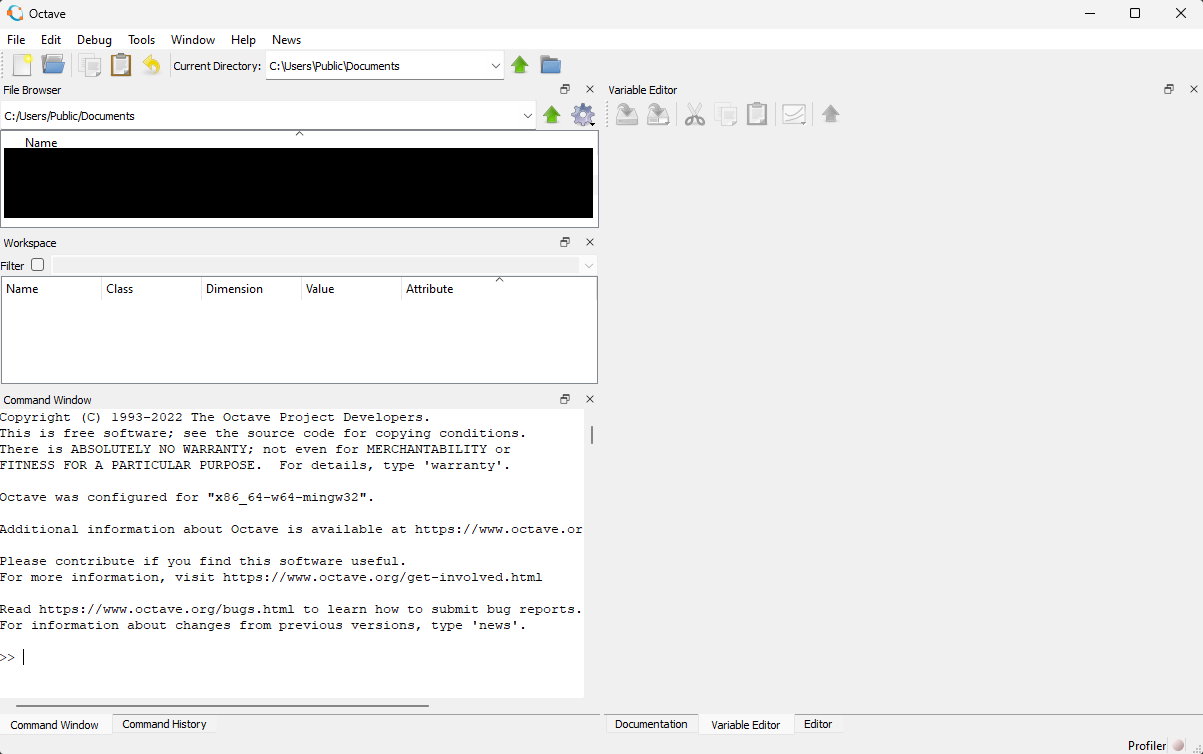The image size is (1203, 754).
Task: Browse directories with the blue folder icon
Action: (x=550, y=65)
